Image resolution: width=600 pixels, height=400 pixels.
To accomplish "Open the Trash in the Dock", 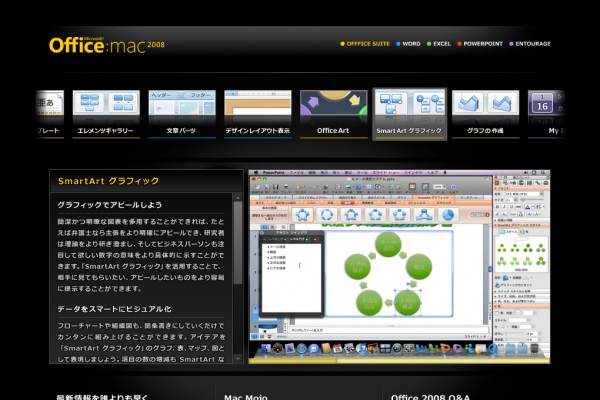I will point(534,348).
